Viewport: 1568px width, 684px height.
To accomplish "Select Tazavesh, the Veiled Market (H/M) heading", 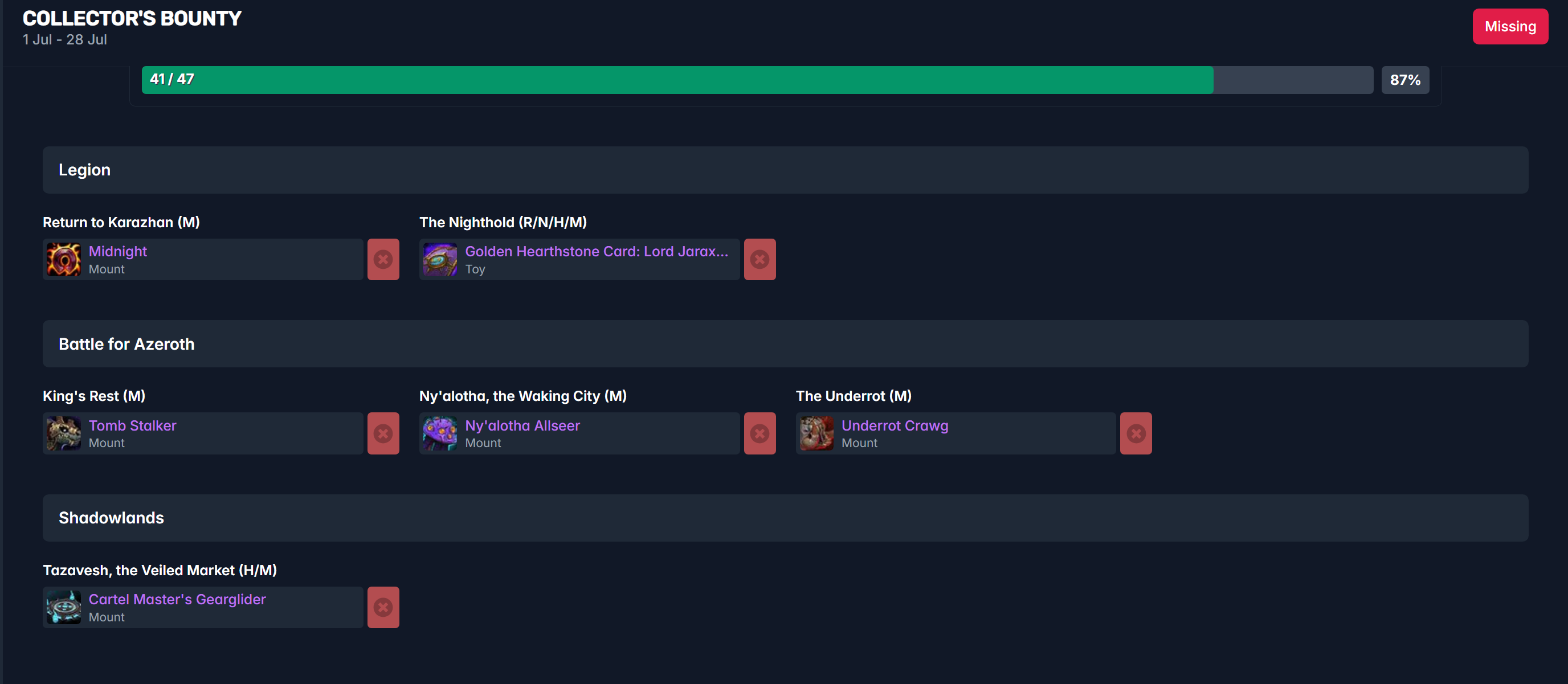I will (x=160, y=570).
